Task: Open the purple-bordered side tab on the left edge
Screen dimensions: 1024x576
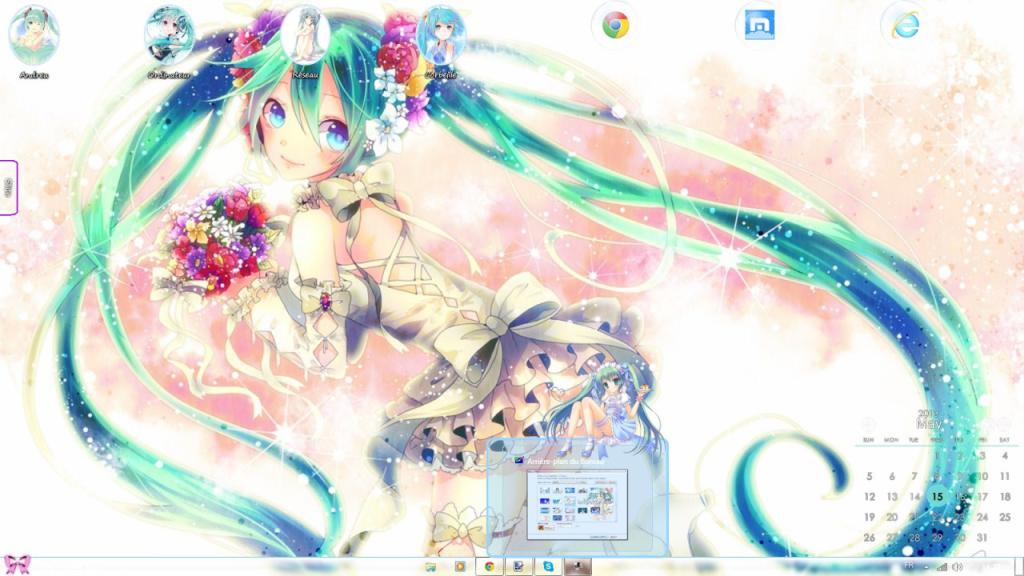Action: pyautogui.click(x=8, y=187)
